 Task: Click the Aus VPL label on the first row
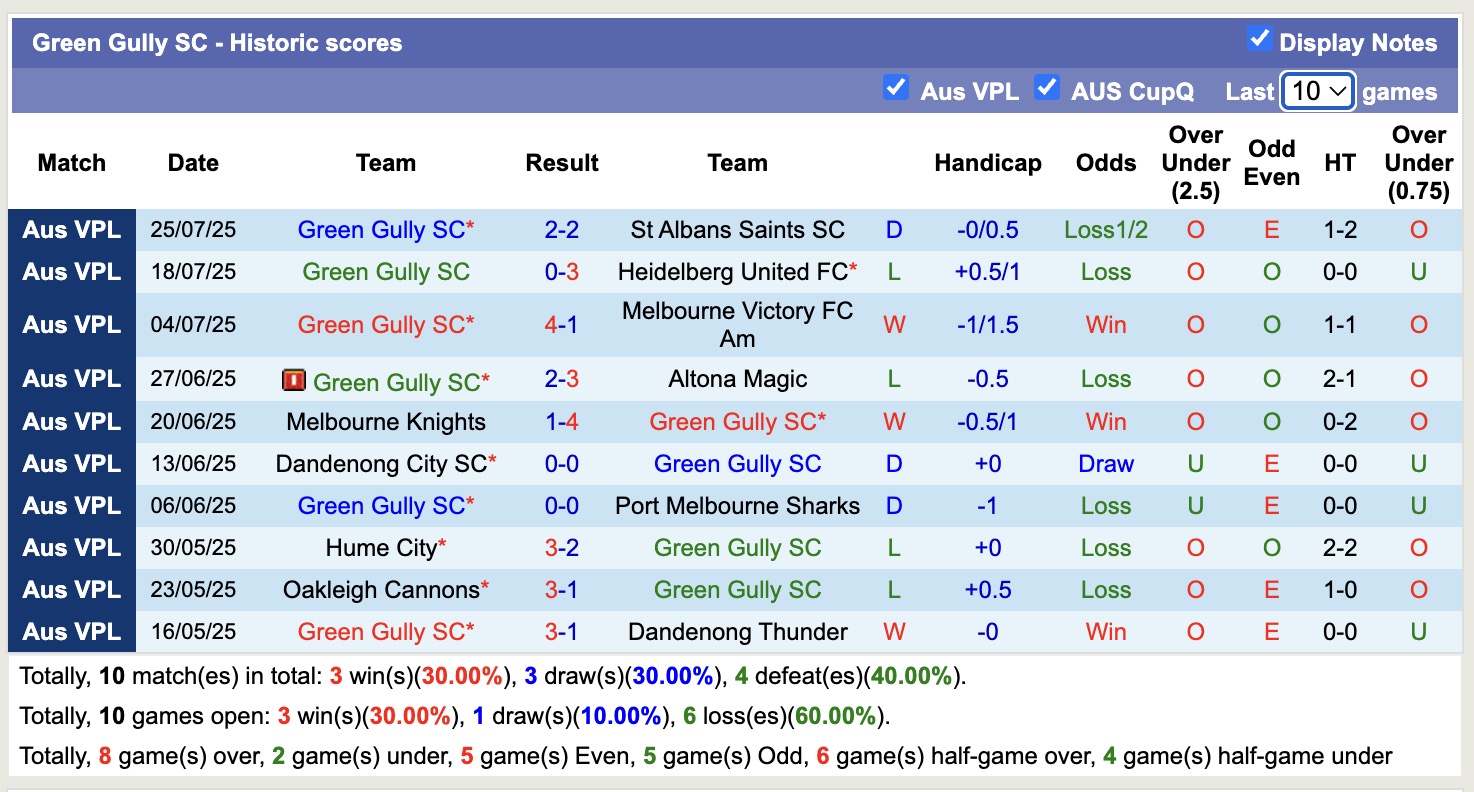click(70, 229)
